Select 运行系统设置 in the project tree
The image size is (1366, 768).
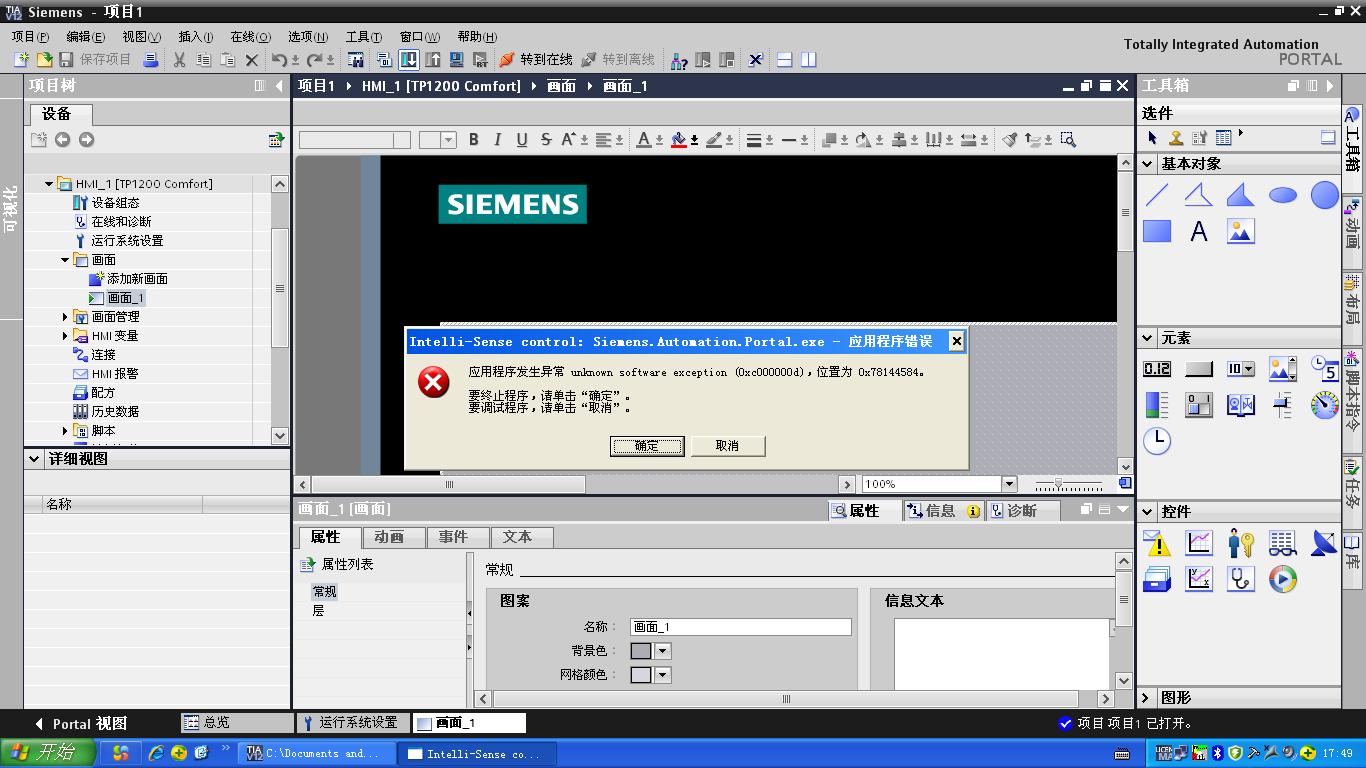[x=127, y=241]
